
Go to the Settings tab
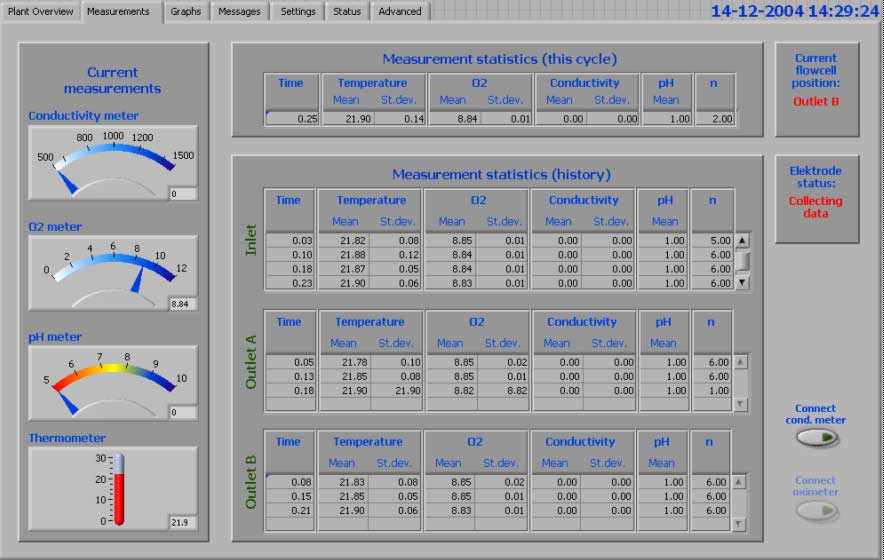[297, 12]
